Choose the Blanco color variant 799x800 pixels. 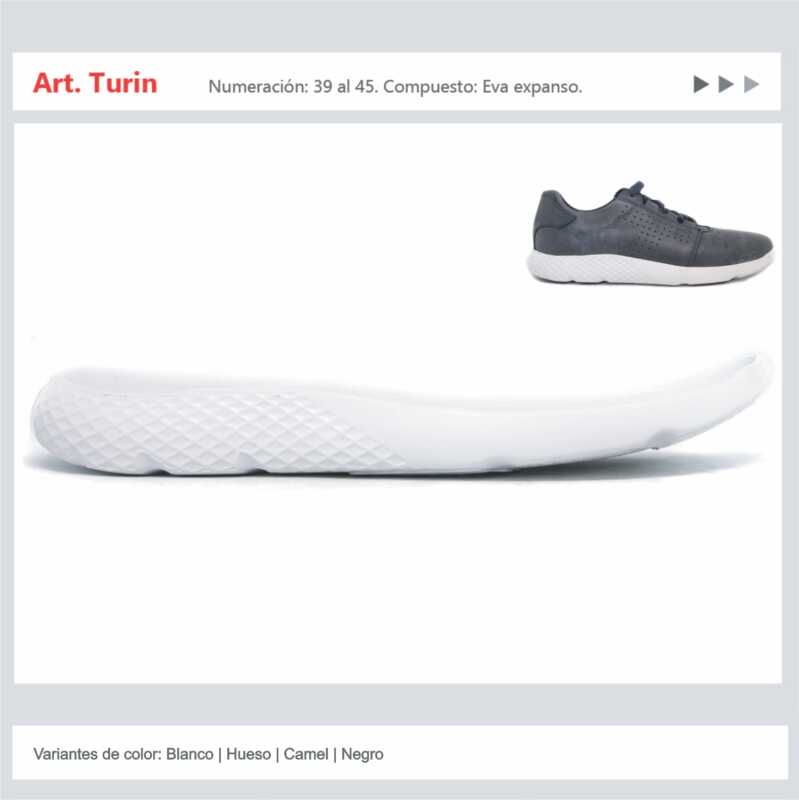190,754
